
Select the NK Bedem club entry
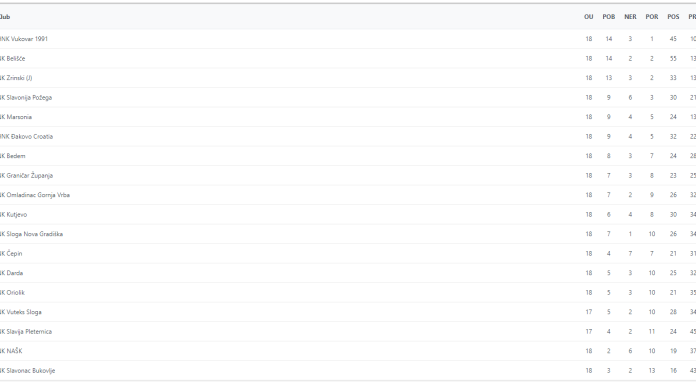pyautogui.click(x=12, y=156)
